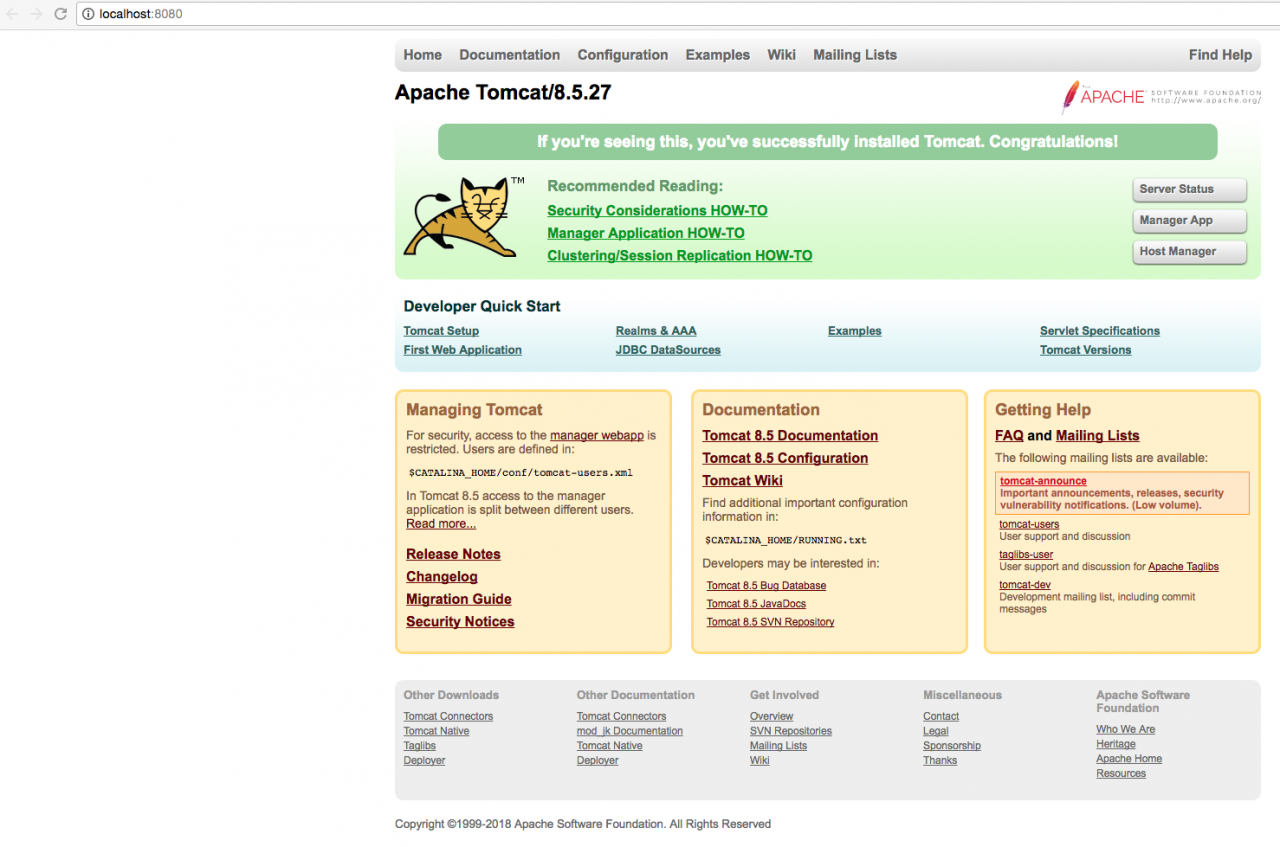Open the tomcat-announce mailing list link
This screenshot has height=847, width=1280.
pyautogui.click(x=1042, y=480)
